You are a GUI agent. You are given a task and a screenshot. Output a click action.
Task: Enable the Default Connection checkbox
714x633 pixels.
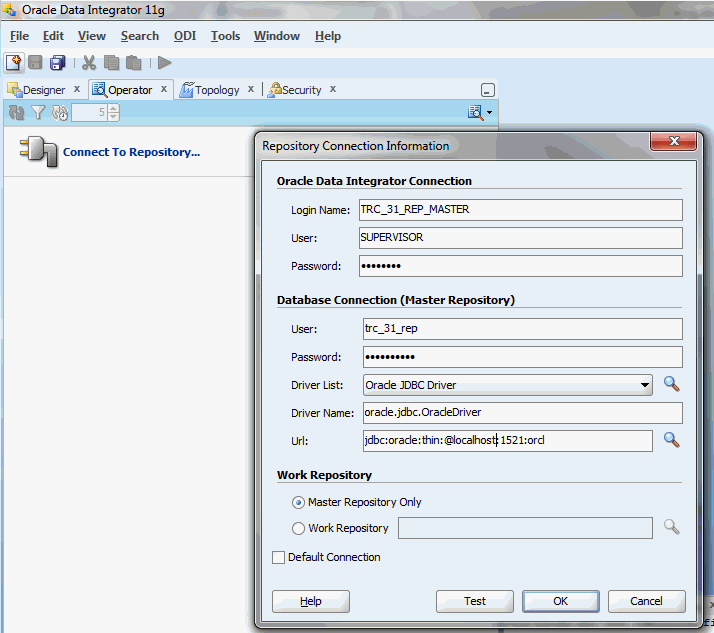(278, 557)
